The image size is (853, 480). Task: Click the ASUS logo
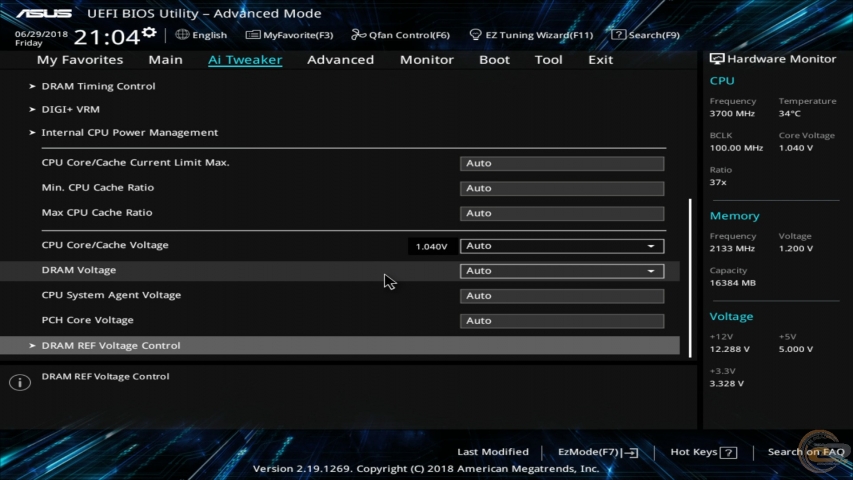(44, 14)
